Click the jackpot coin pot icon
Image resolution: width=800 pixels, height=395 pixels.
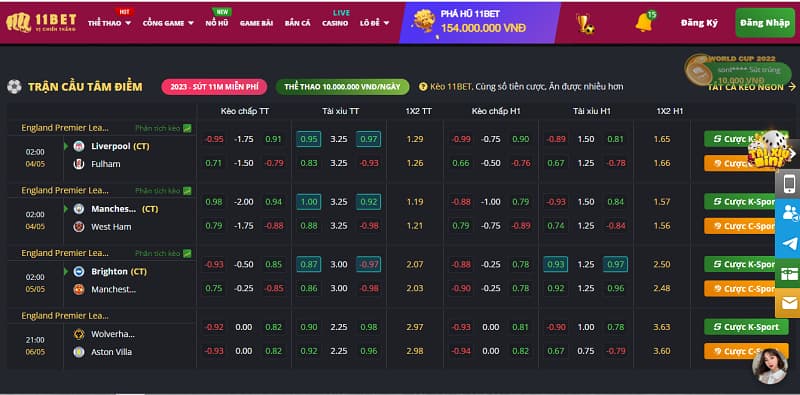pyautogui.click(x=424, y=21)
